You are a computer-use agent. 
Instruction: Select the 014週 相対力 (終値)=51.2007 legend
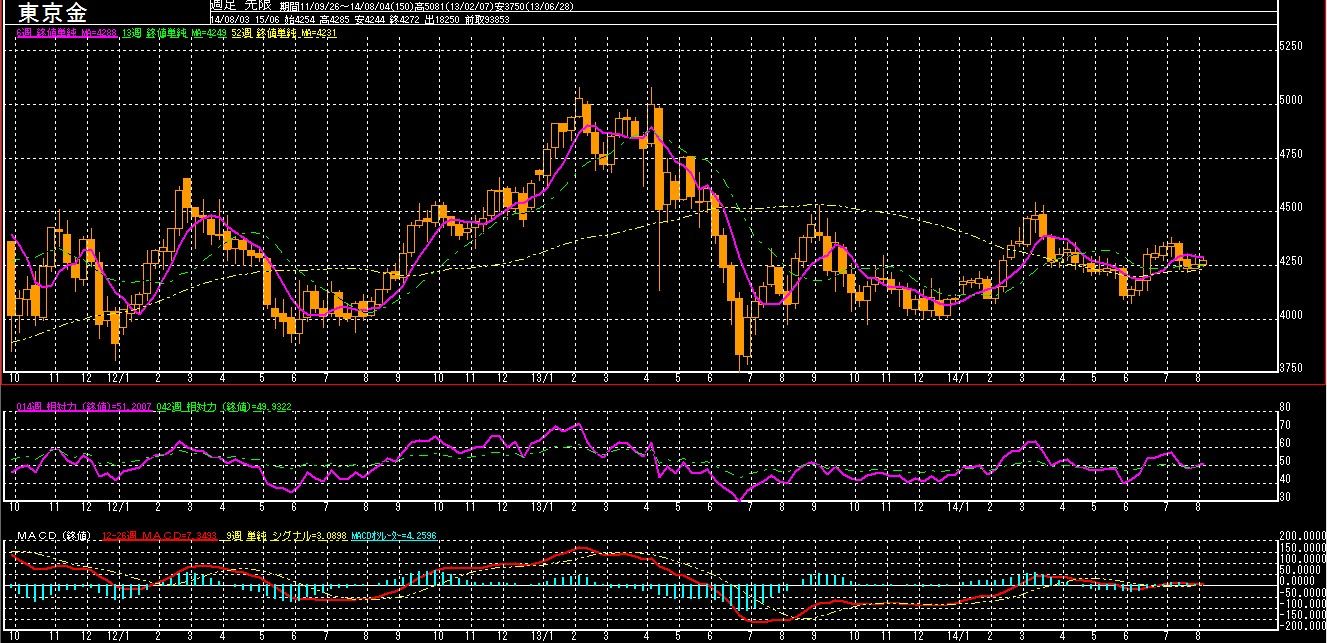(x=84, y=407)
